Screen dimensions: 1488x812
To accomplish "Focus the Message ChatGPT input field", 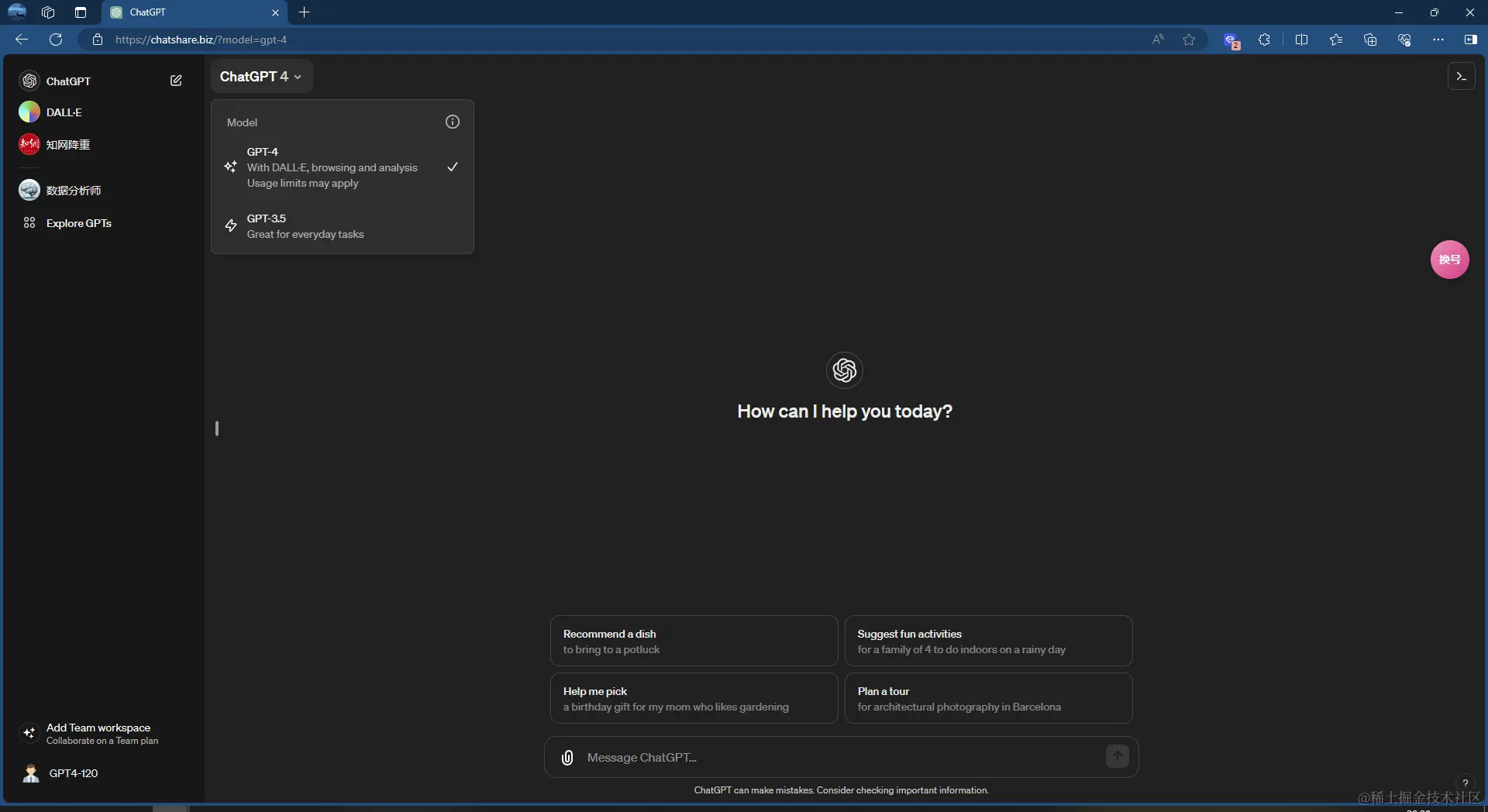I will [x=841, y=757].
